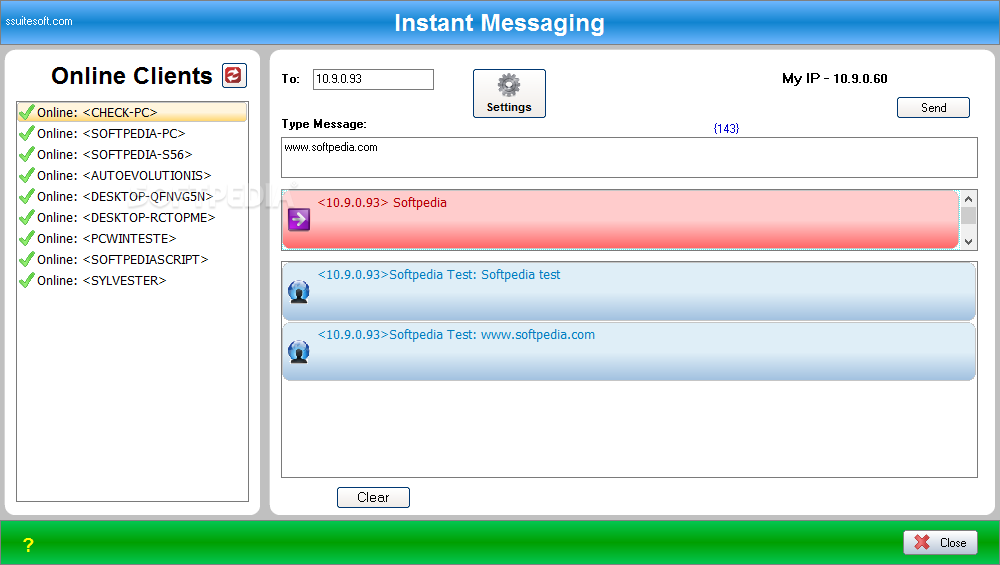Select client DESKTOP-QFNVG5N
Image resolution: width=1000 pixels, height=565 pixels.
click(132, 196)
